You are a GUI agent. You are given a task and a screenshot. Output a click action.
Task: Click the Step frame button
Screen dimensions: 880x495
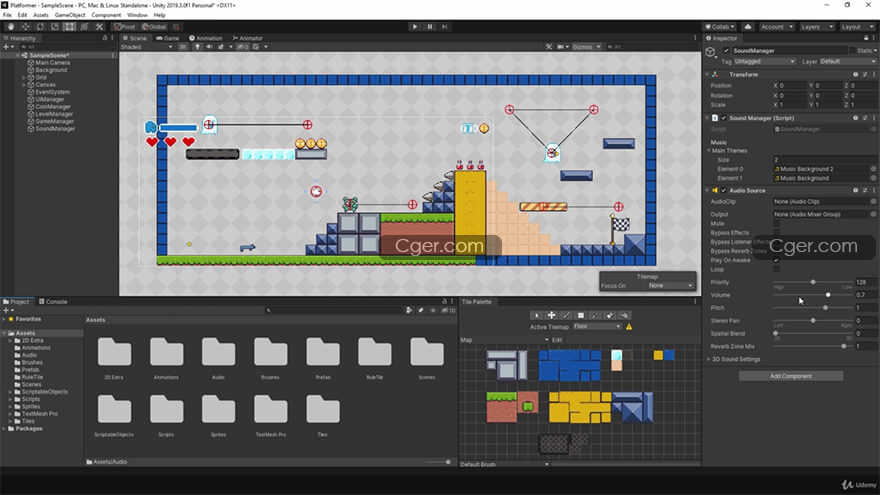(x=444, y=26)
